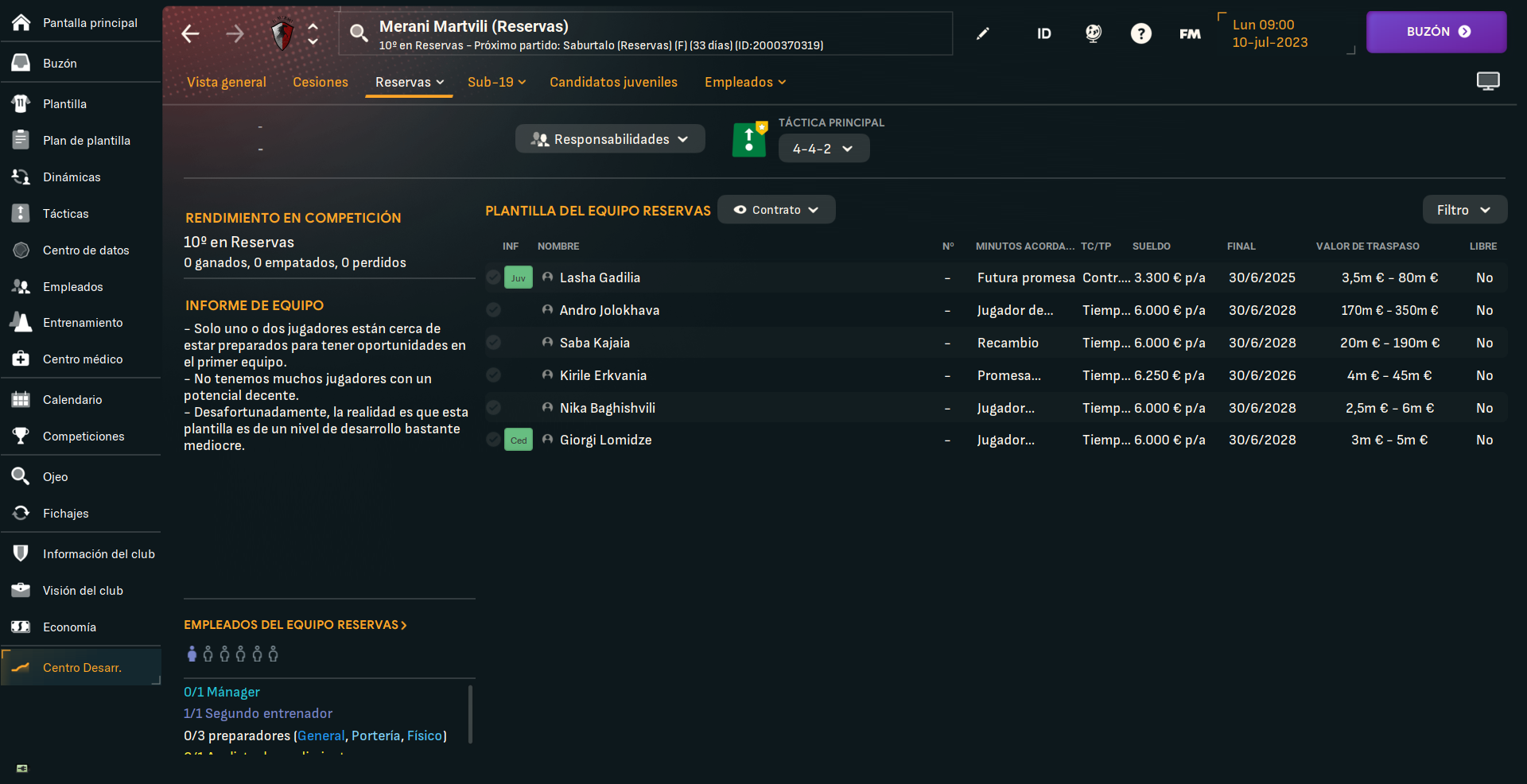
Task: Open Centro médico
Action: pos(80,359)
